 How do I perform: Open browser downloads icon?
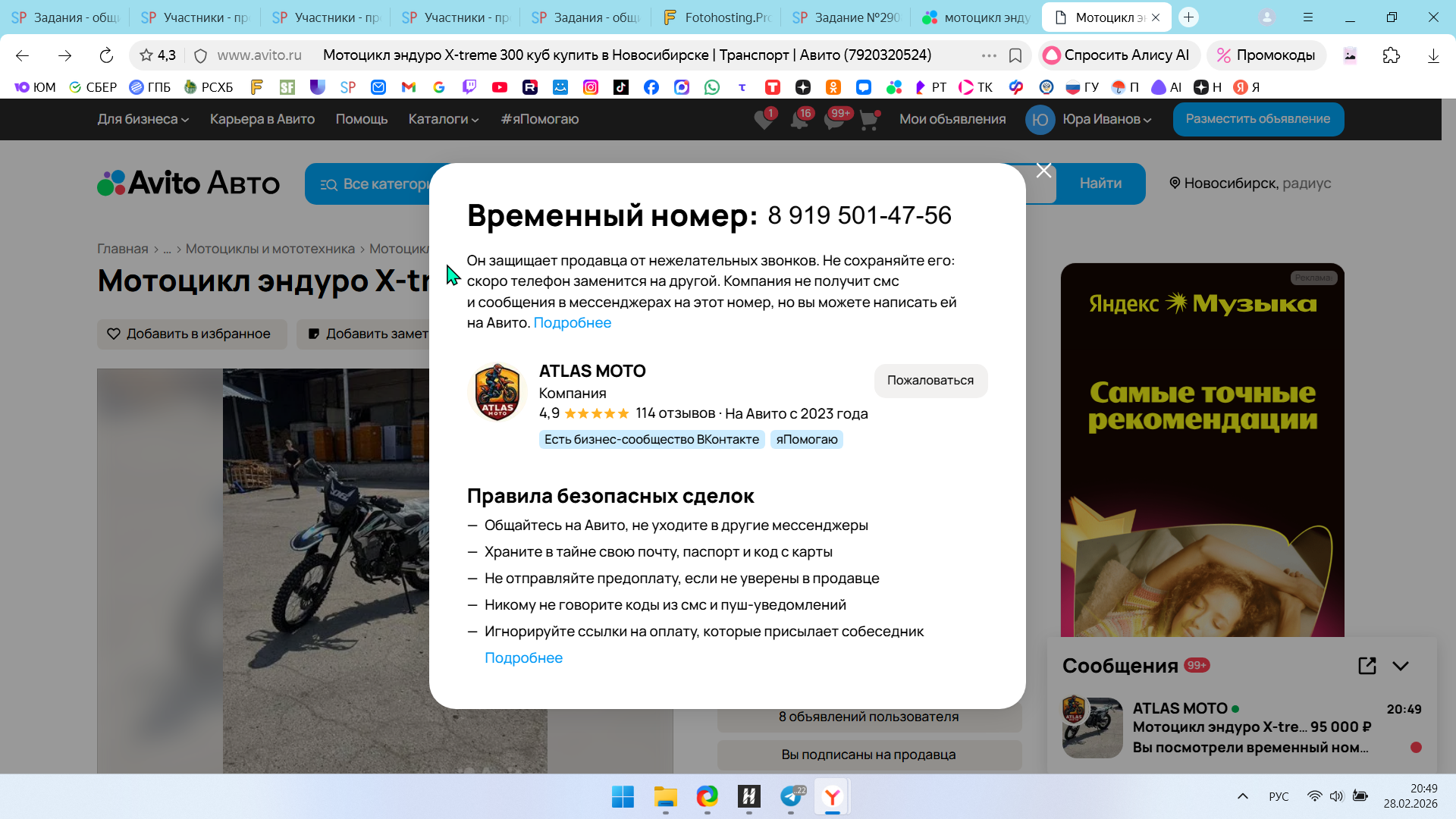click(x=1433, y=55)
